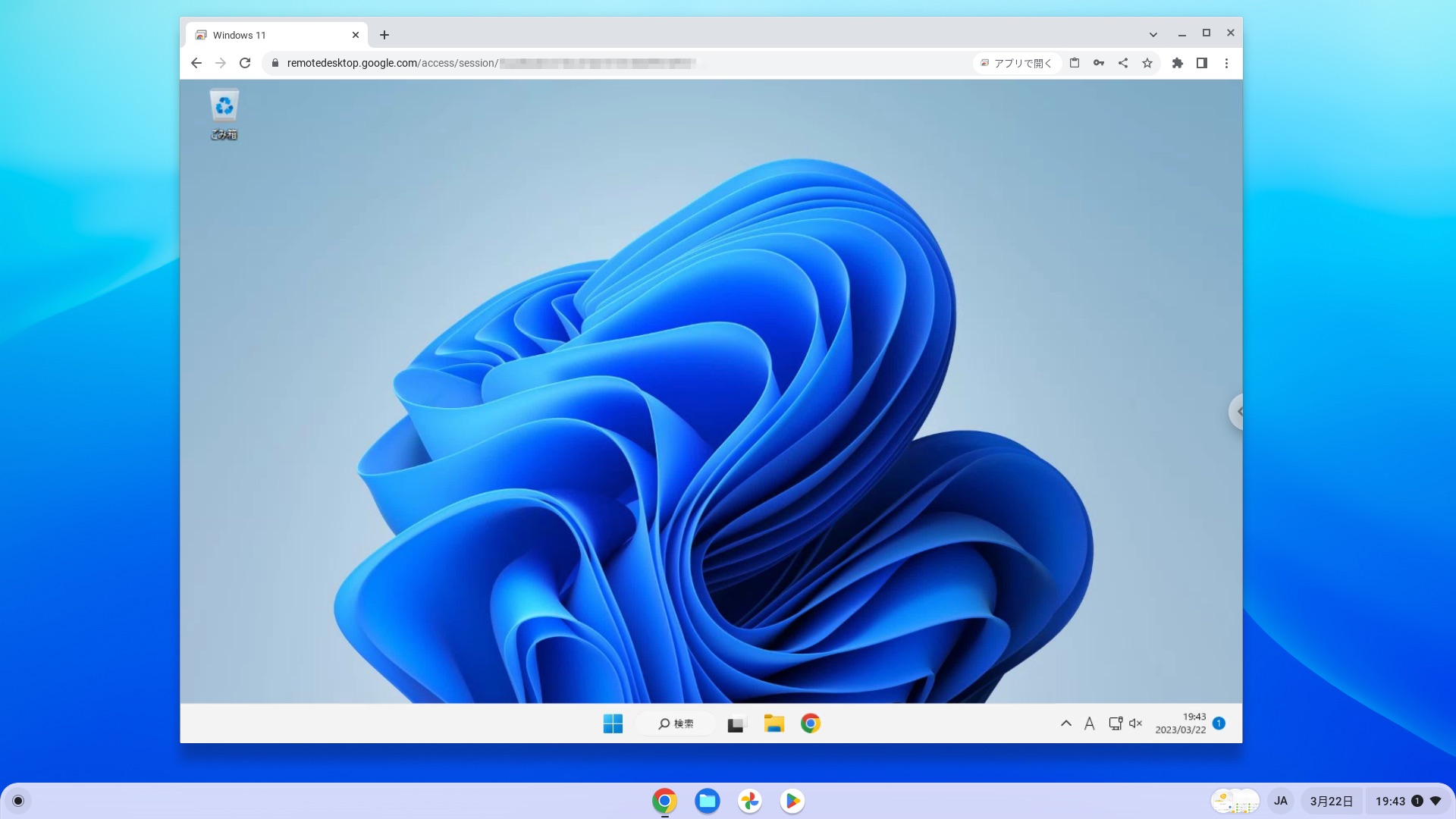Open the 3月22日 calendar
Screen dimensions: 1456x819
pos(1332,801)
